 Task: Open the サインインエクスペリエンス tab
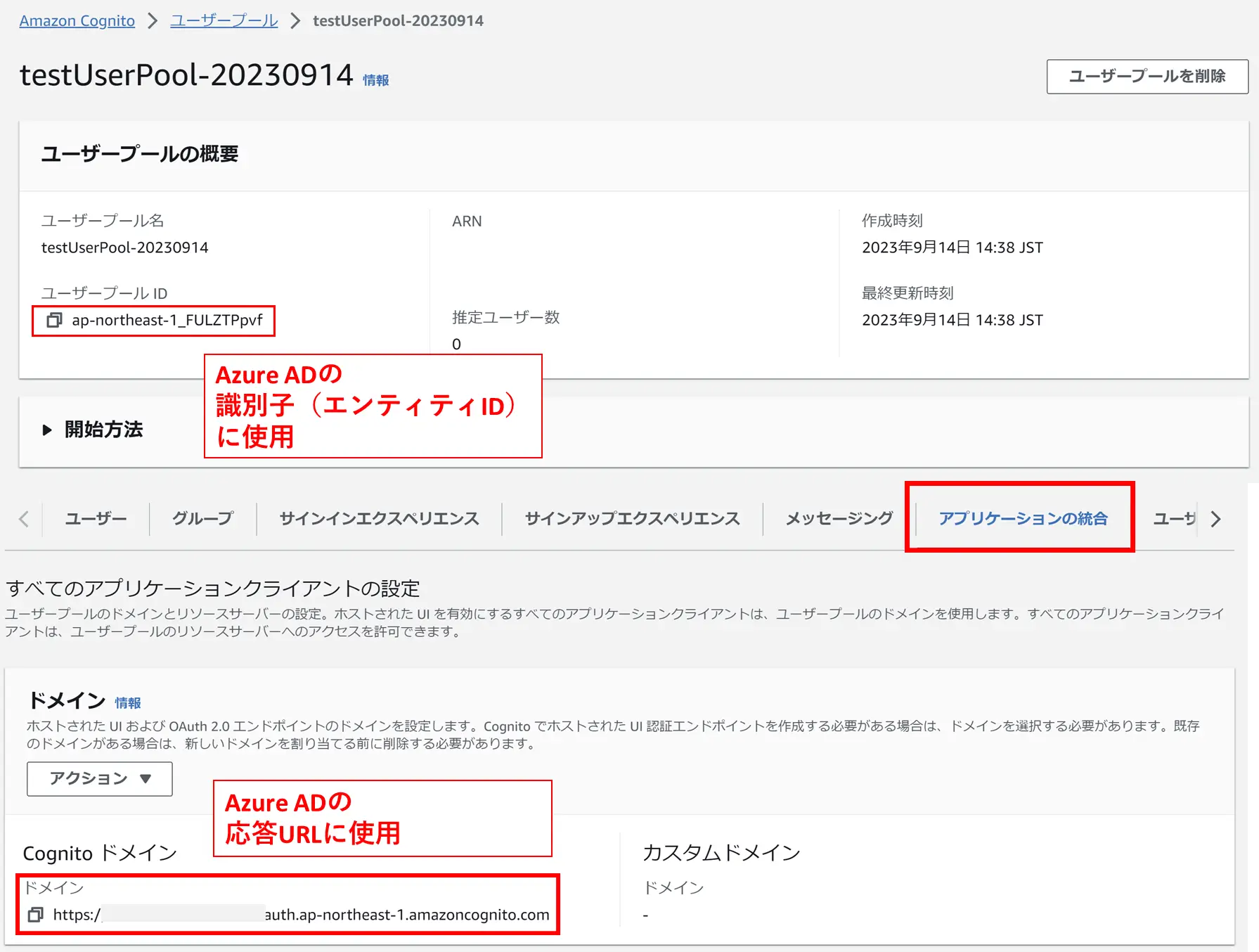coord(379,519)
